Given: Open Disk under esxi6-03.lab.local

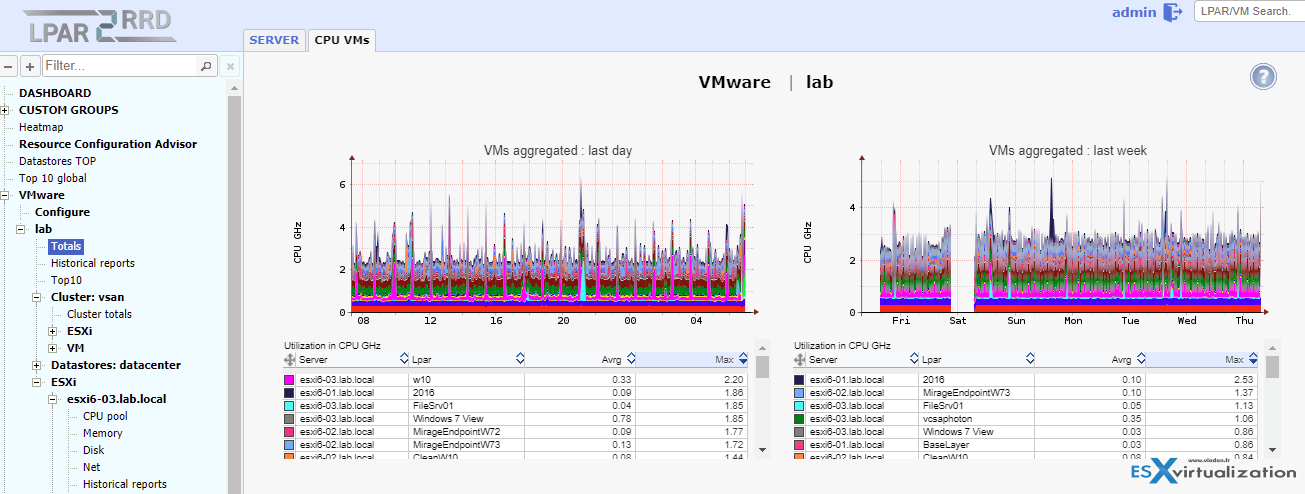Looking at the screenshot, I should (93, 450).
